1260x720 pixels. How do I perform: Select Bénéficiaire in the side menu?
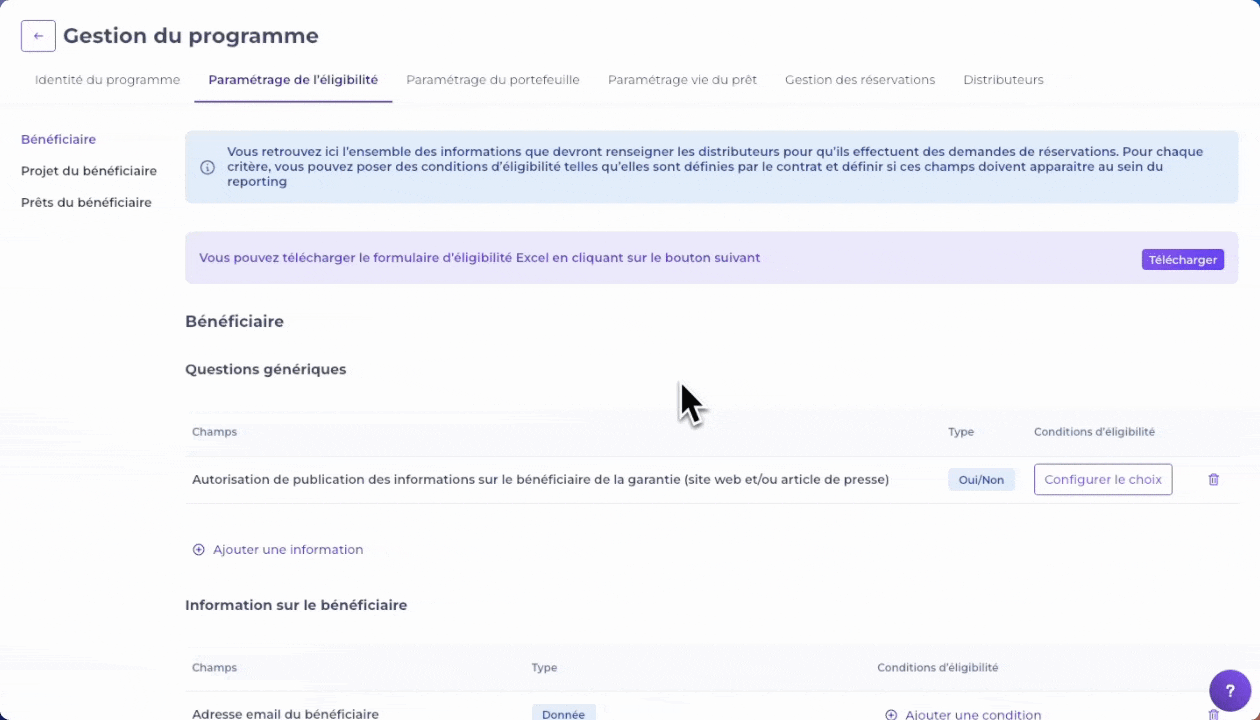[x=58, y=140]
